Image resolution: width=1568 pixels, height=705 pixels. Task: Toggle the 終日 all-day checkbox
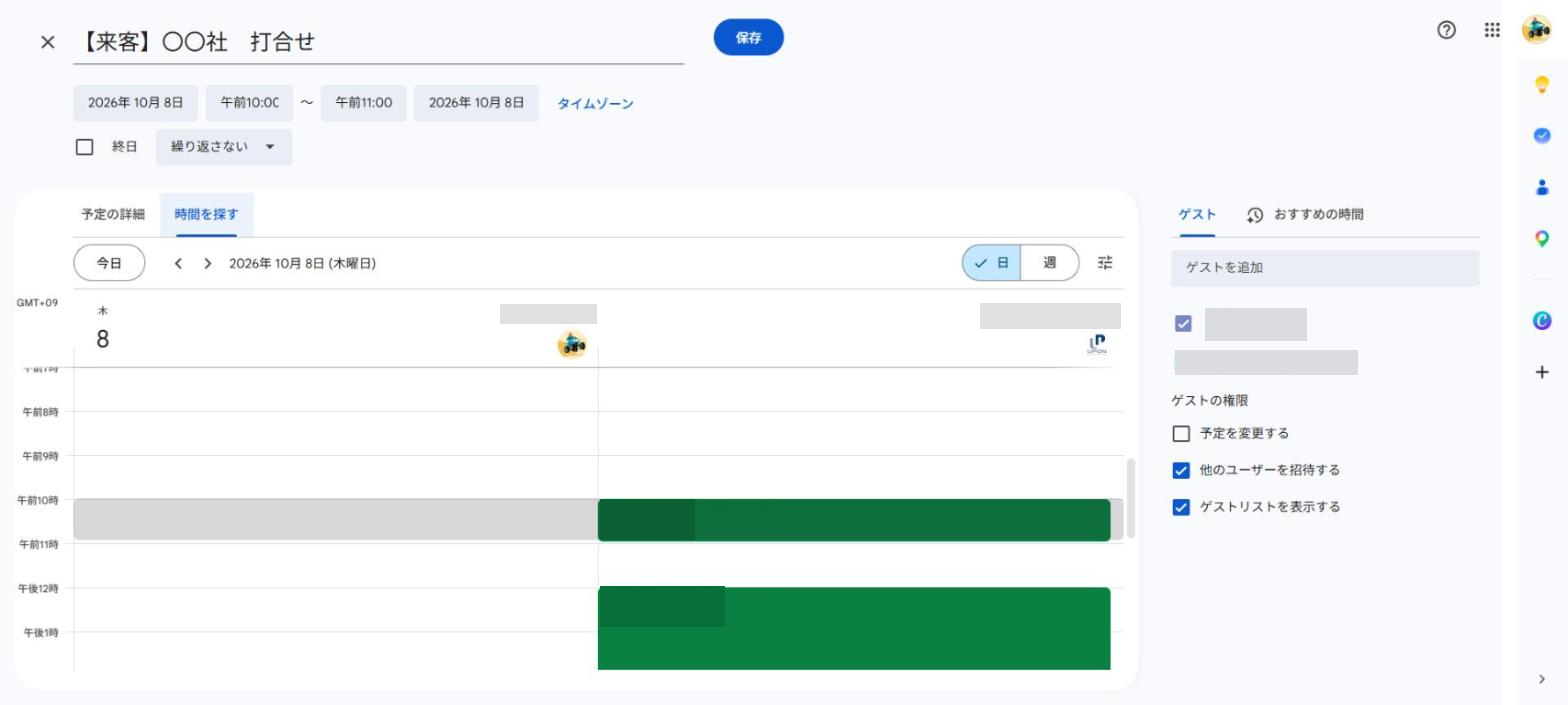click(85, 147)
